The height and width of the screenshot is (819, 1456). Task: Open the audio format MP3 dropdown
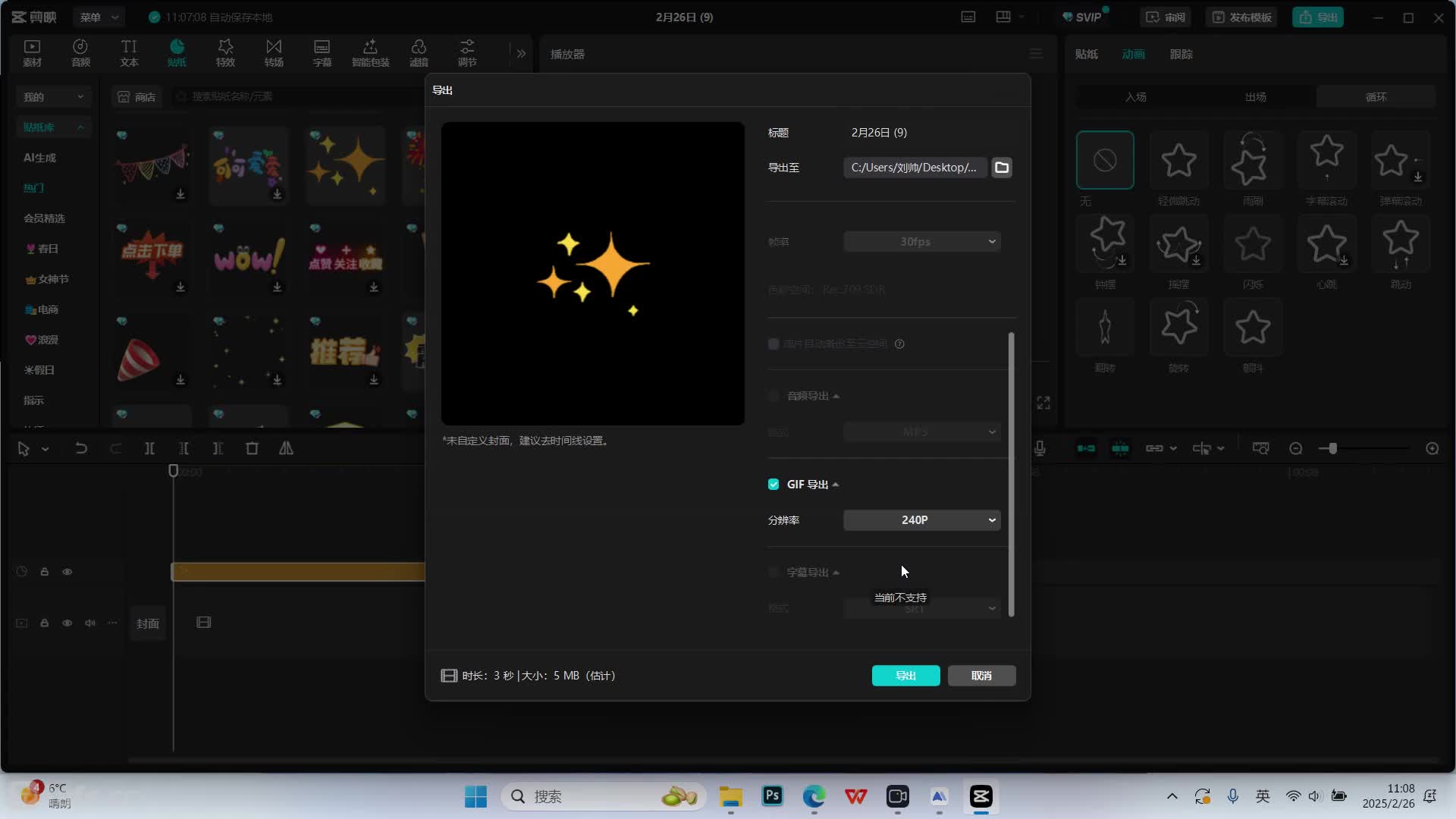pos(922,432)
